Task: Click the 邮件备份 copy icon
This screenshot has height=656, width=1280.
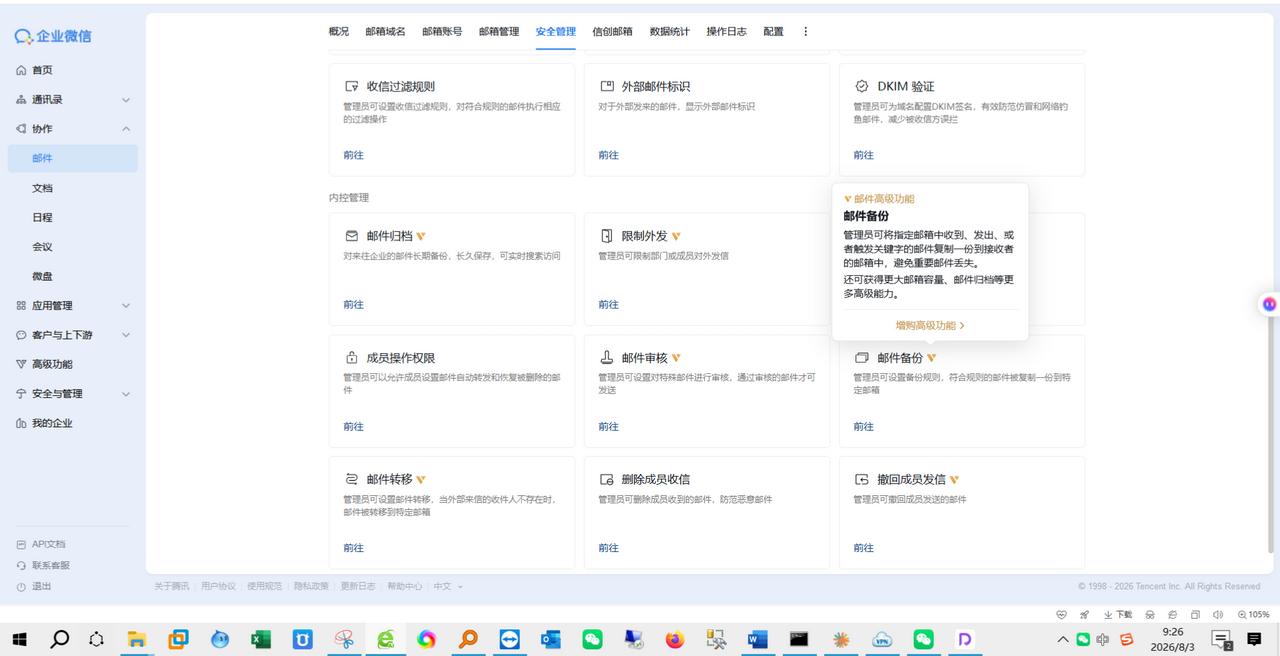Action: point(861,358)
